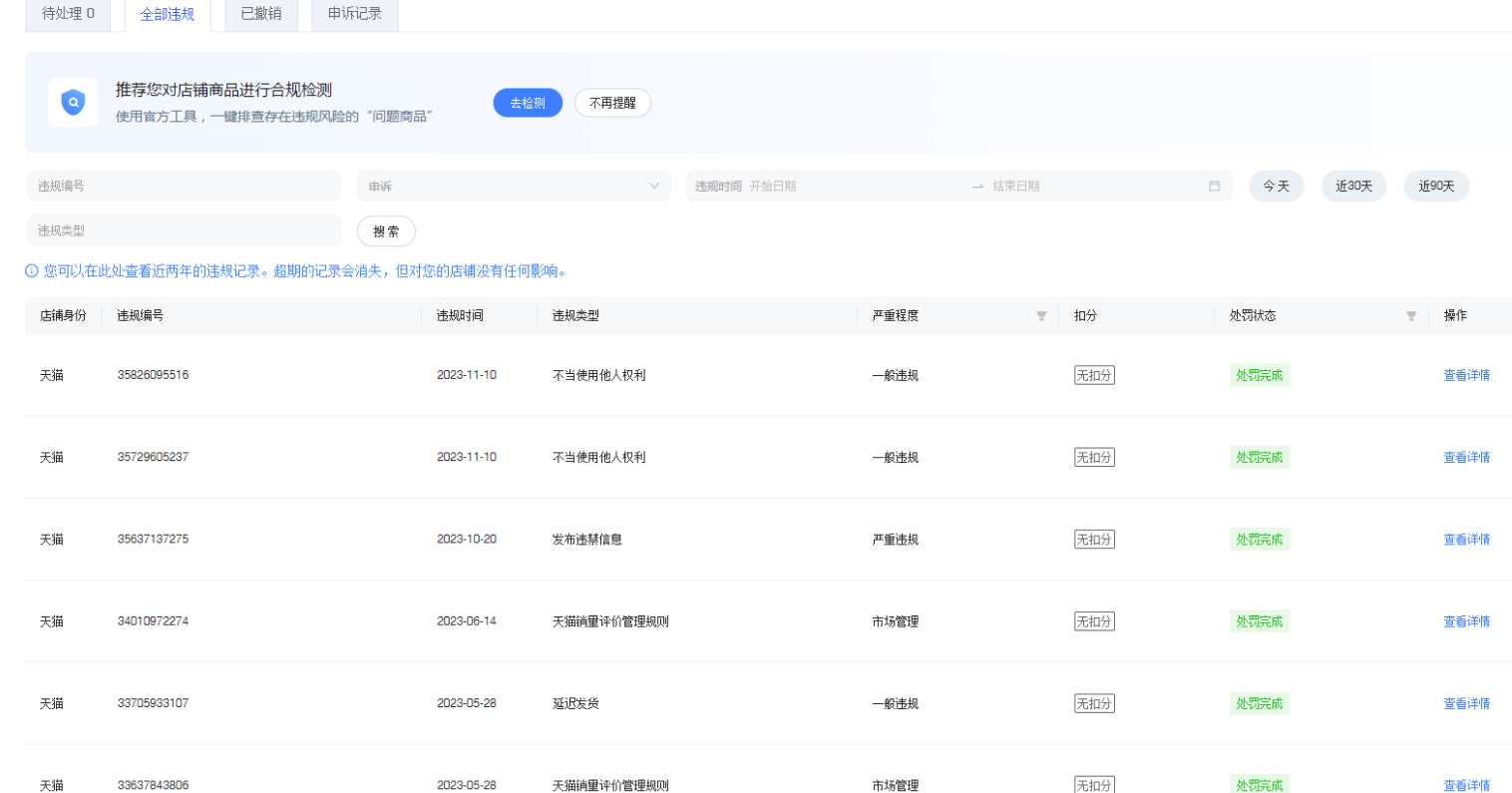Focus the 违规类型 input field
Image resolution: width=1512 pixels, height=793 pixels.
pos(184,230)
